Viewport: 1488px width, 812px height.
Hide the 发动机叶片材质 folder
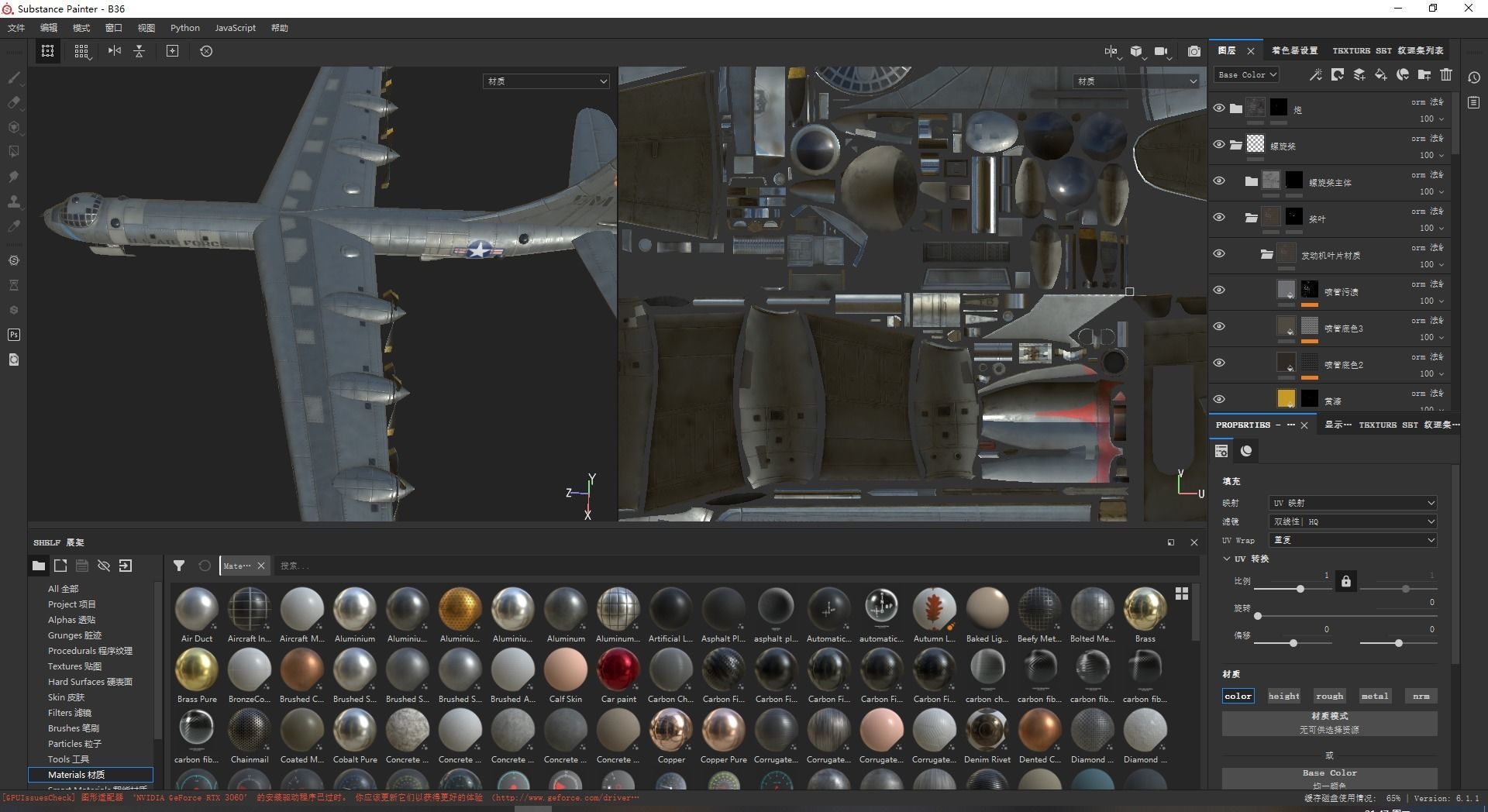(1219, 254)
